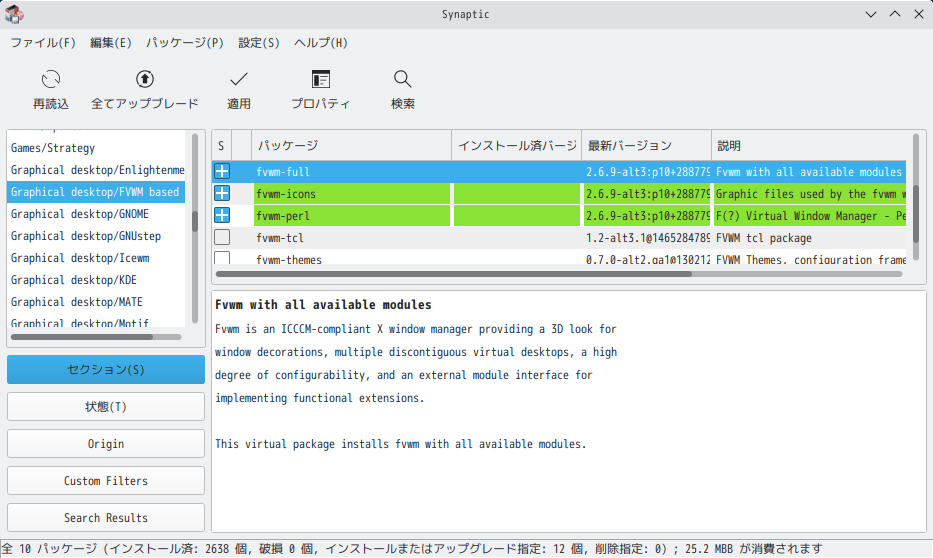Click the セクション(S) filter button

(106, 369)
